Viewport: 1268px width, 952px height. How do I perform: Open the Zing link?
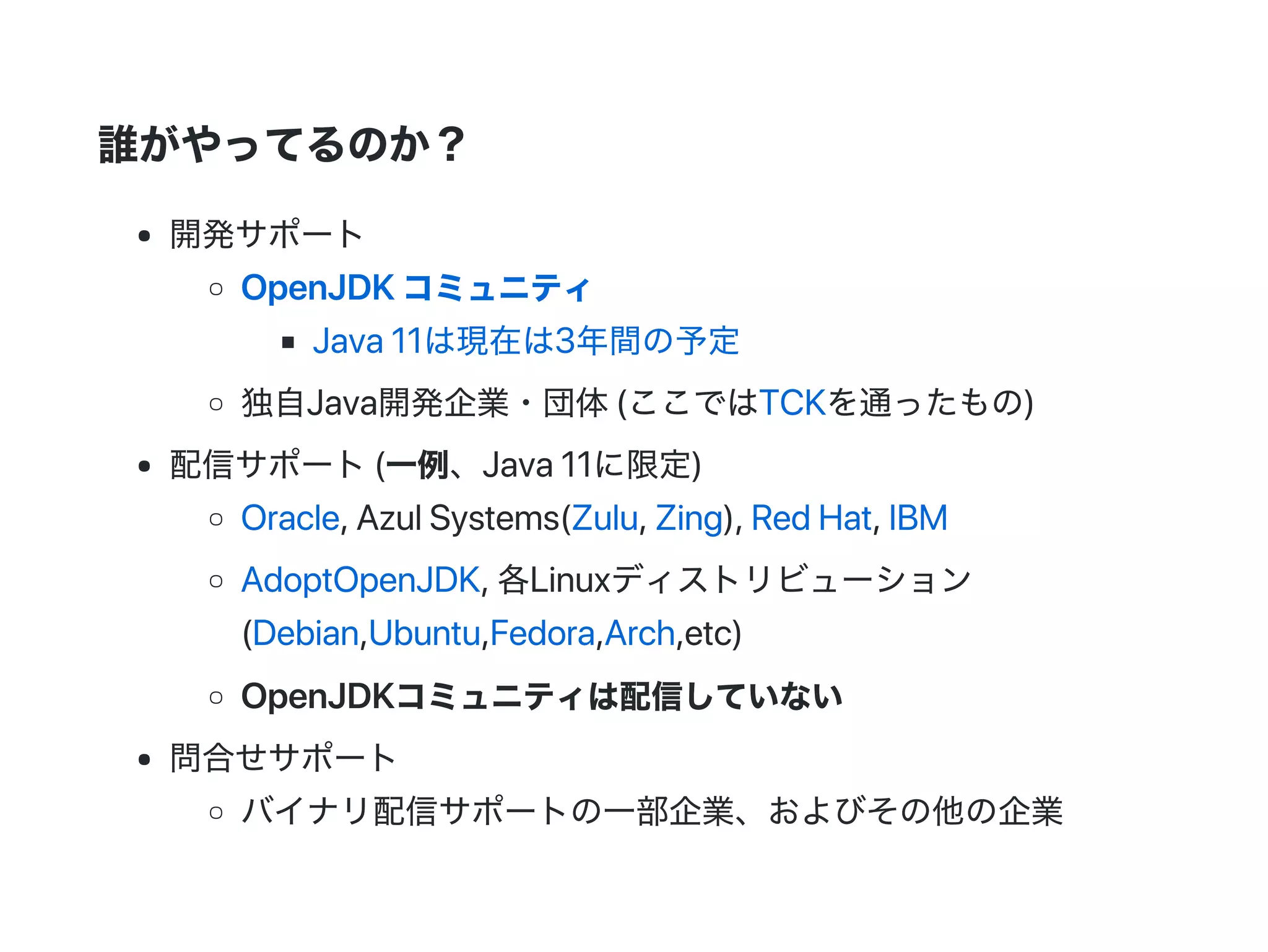pos(689,518)
